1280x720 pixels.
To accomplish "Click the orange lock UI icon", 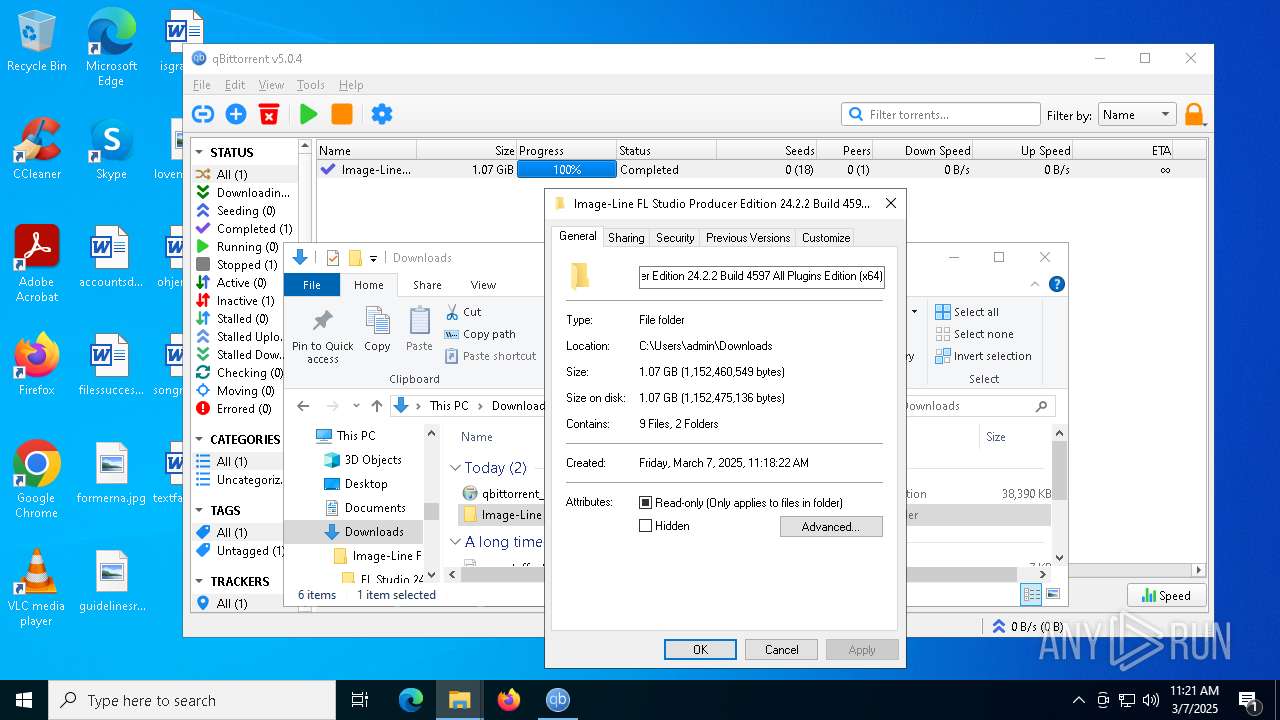I will 1194,115.
